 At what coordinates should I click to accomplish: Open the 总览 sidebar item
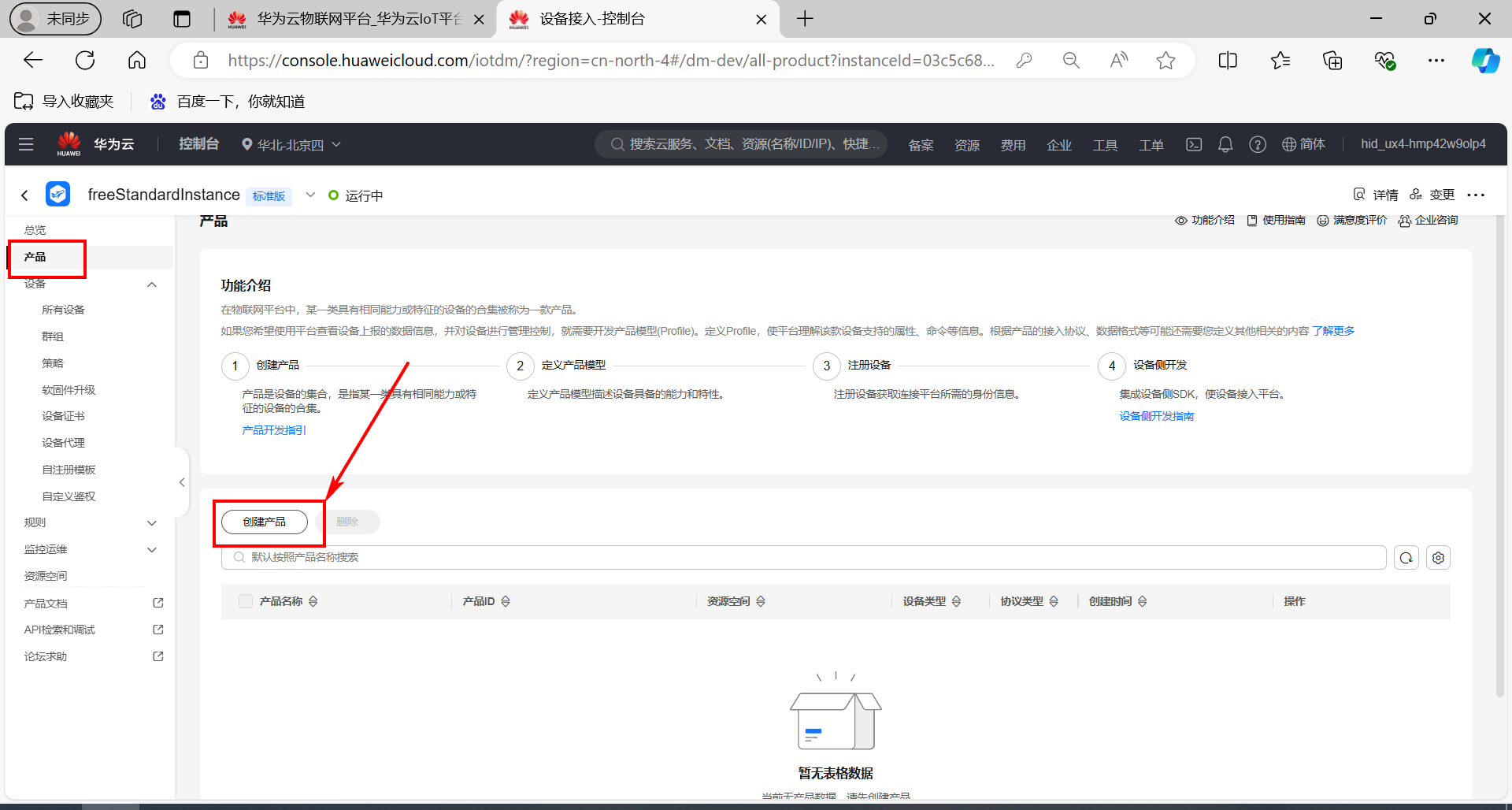pyautogui.click(x=35, y=230)
